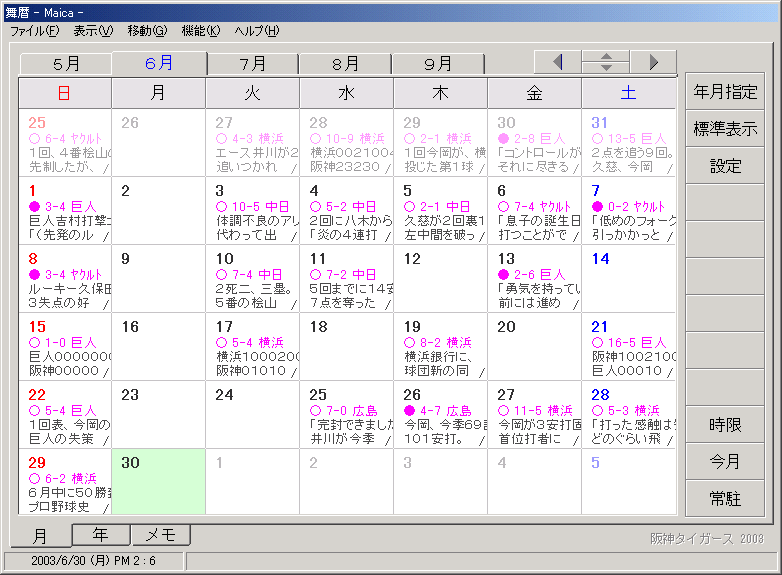Click the next month right arrow
Screen dimensions: 782x575
tap(653, 62)
